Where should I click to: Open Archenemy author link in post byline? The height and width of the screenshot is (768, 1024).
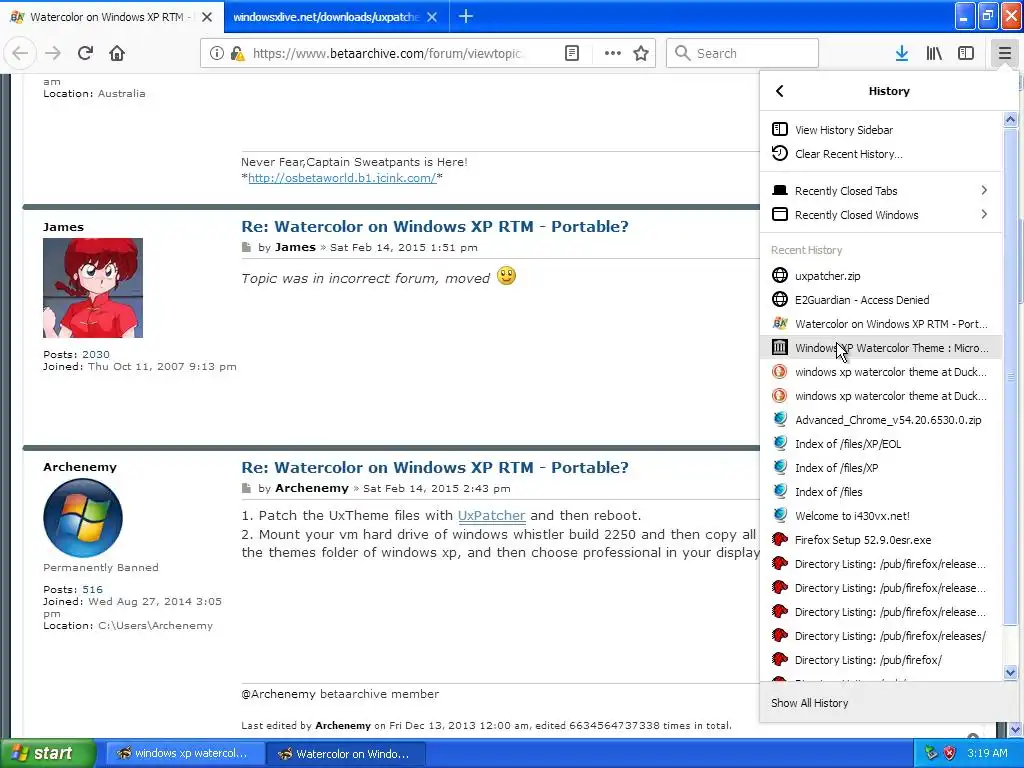pyautogui.click(x=312, y=488)
